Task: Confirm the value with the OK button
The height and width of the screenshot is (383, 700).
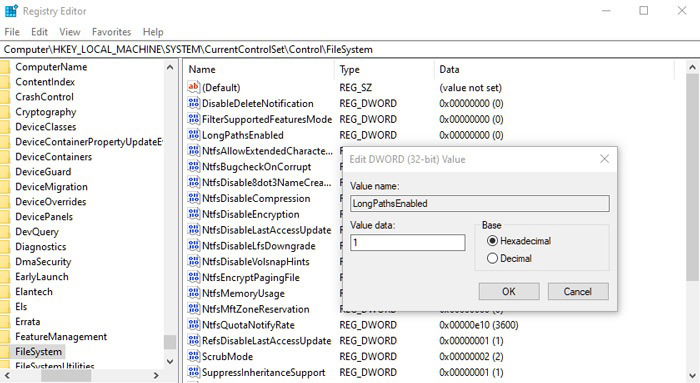Action: coord(508,291)
